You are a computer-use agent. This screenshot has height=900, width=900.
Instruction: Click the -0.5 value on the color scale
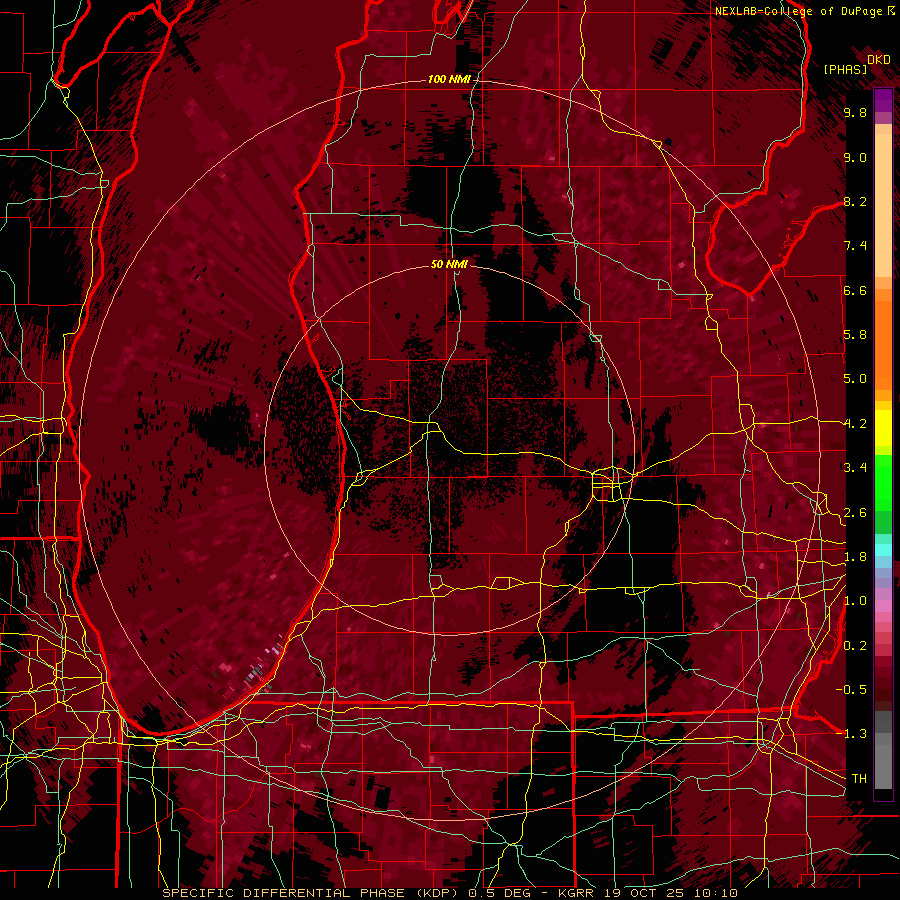pos(851,690)
